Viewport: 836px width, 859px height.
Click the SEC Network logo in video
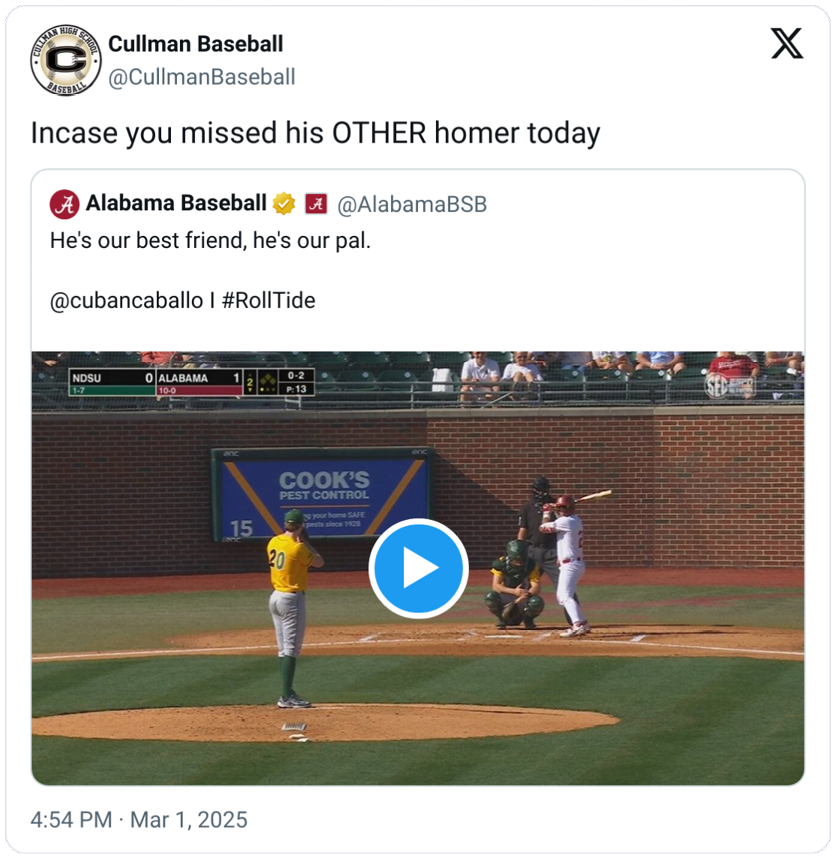(729, 385)
